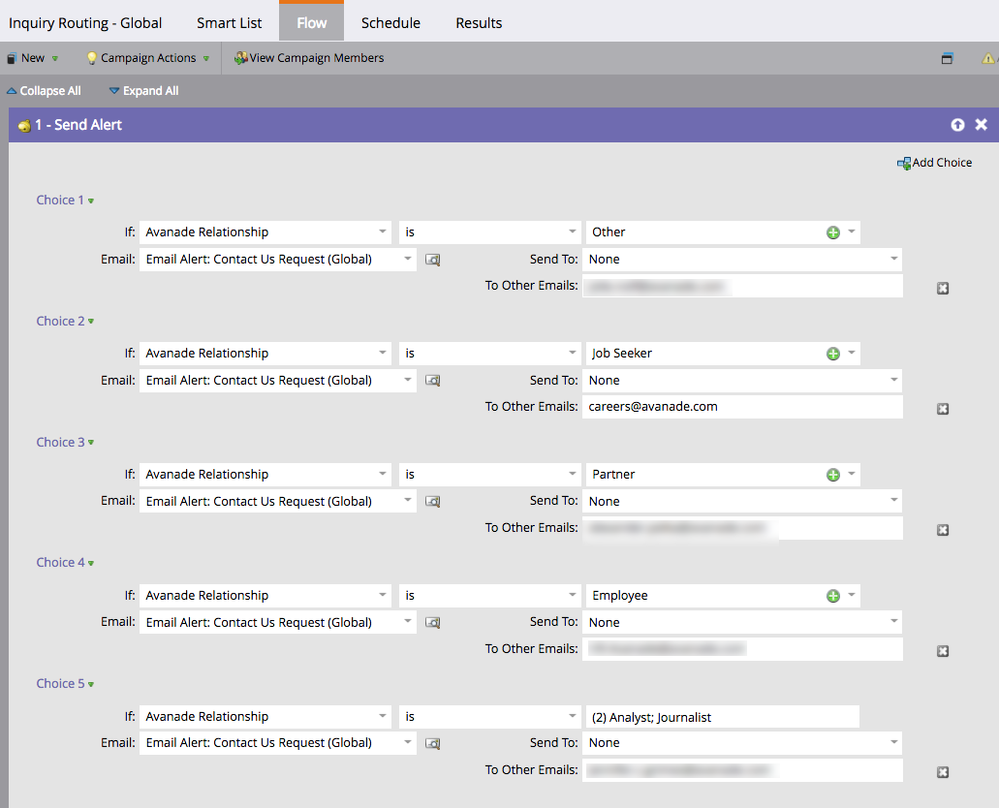Add value next to Employee
999x808 pixels.
point(833,596)
